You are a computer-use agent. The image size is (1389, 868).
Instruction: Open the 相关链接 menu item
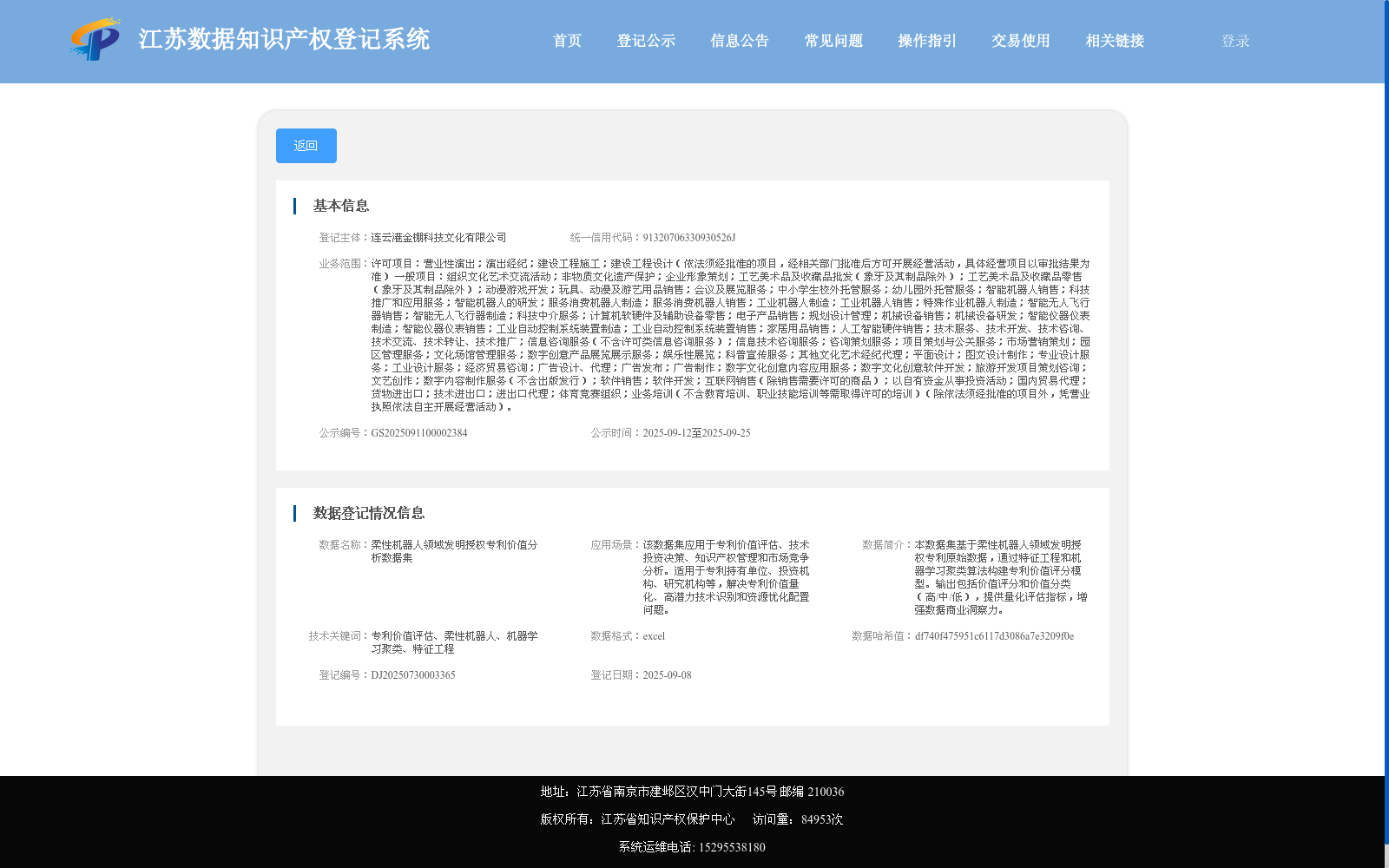[x=1115, y=41]
